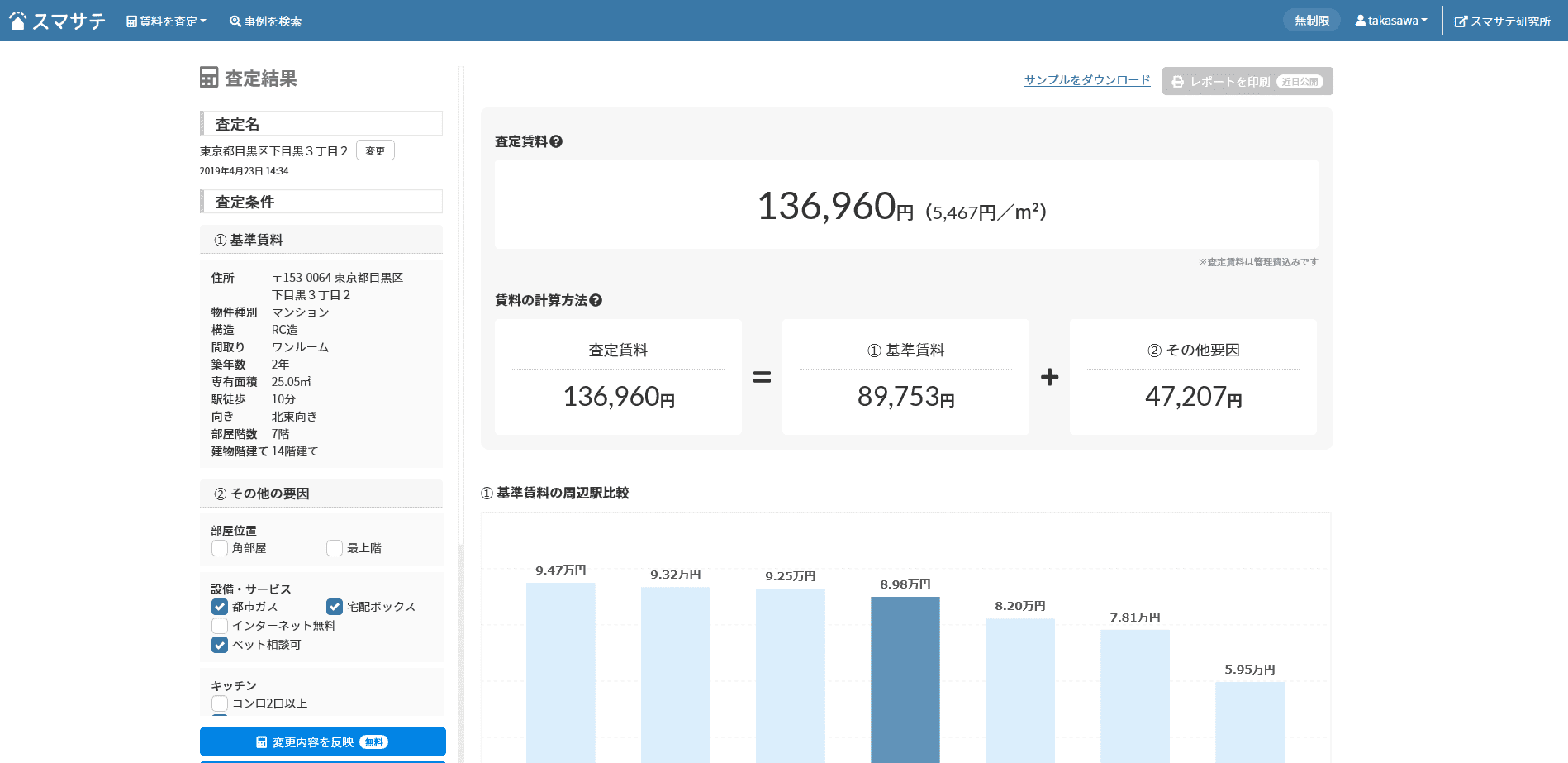The width and height of the screenshot is (1568, 763).
Task: Click the calculator icon in 変更内容を反映 button
Action: click(x=262, y=742)
